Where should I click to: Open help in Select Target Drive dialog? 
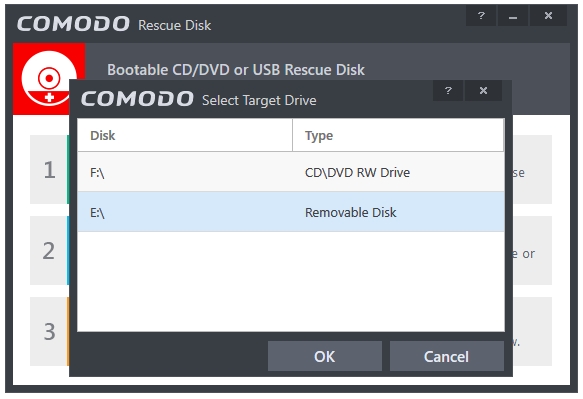pos(448,91)
